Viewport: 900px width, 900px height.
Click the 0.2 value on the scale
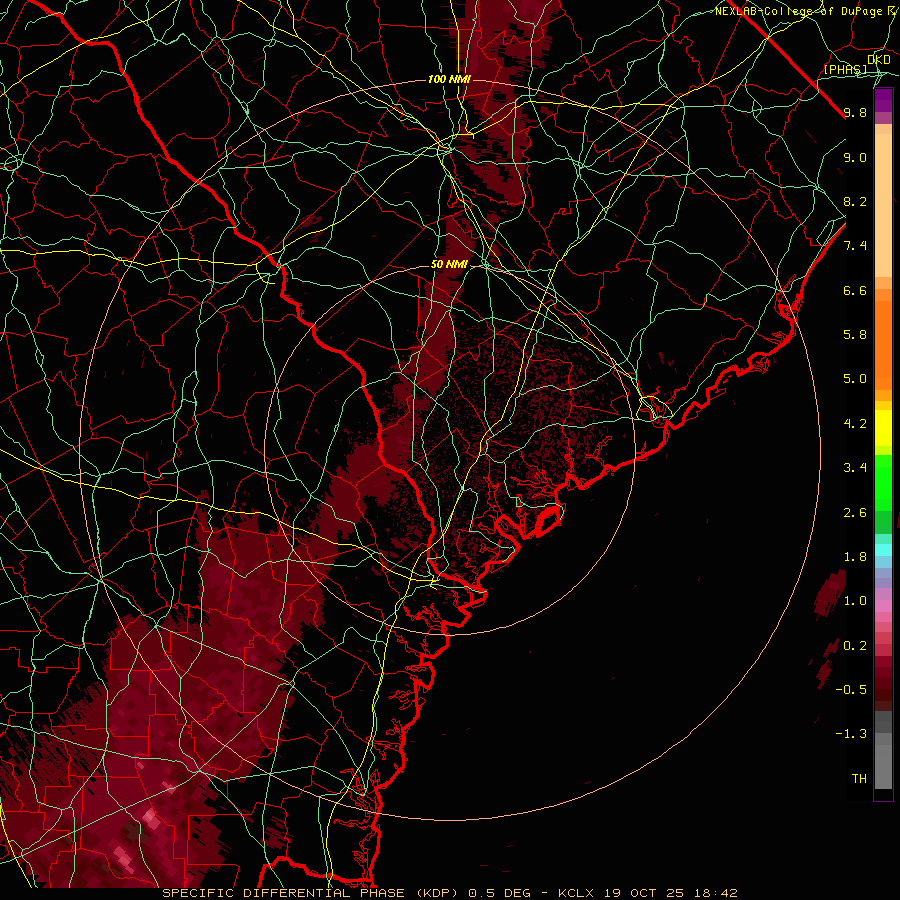[855, 646]
